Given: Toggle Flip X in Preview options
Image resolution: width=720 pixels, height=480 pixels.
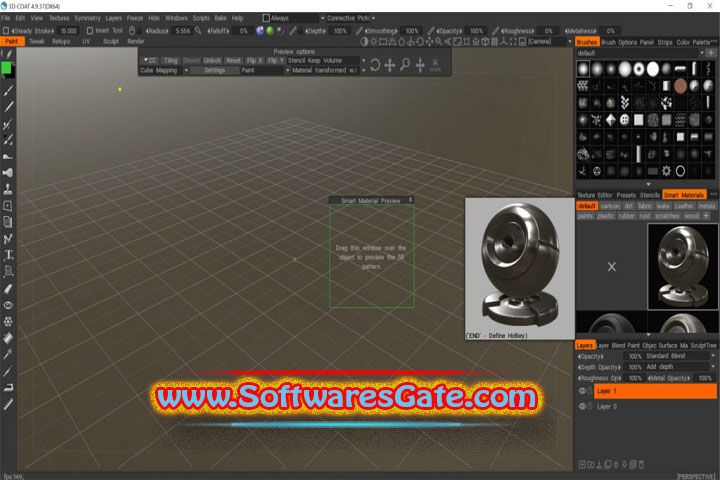Looking at the screenshot, I should click(254, 61).
